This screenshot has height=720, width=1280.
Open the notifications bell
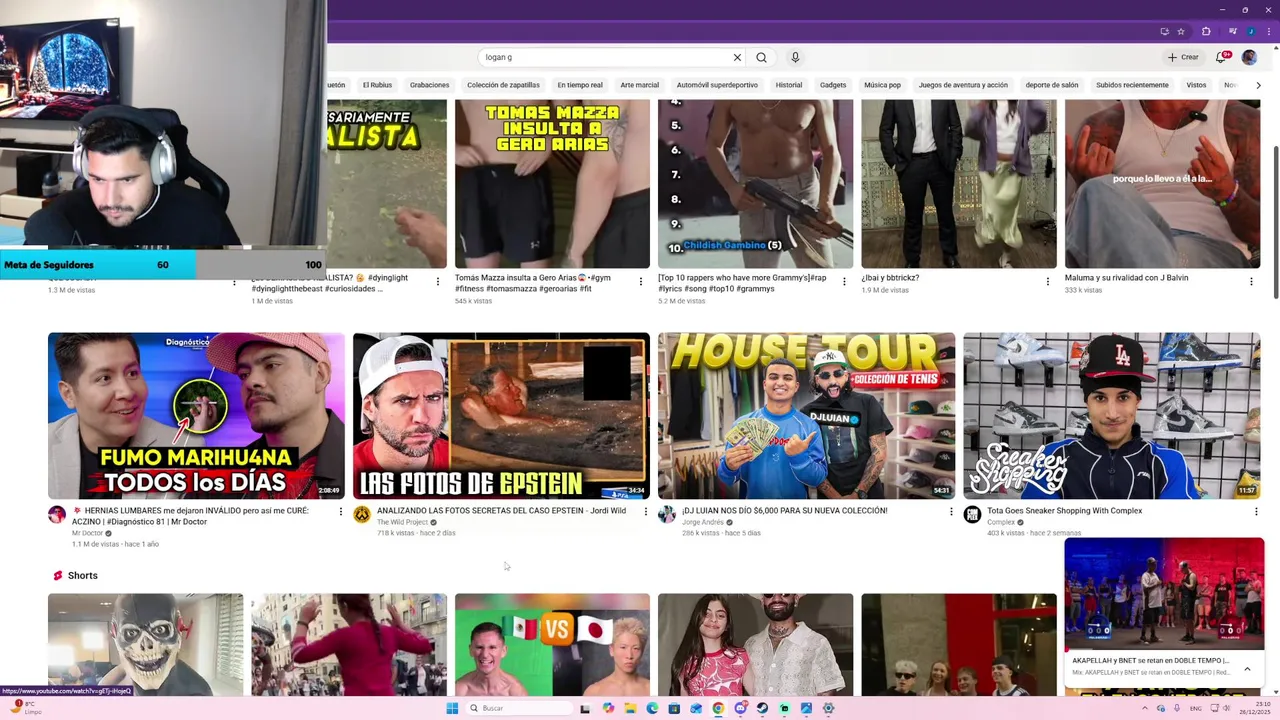1221,57
